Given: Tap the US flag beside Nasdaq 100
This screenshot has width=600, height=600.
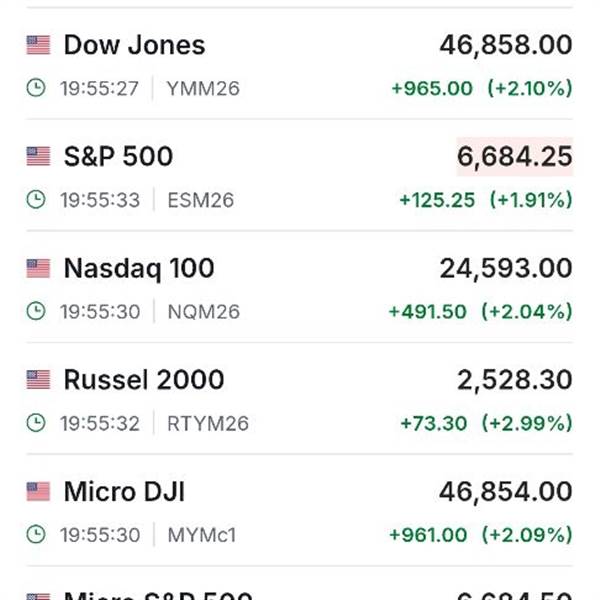Looking at the screenshot, I should 38,268.
